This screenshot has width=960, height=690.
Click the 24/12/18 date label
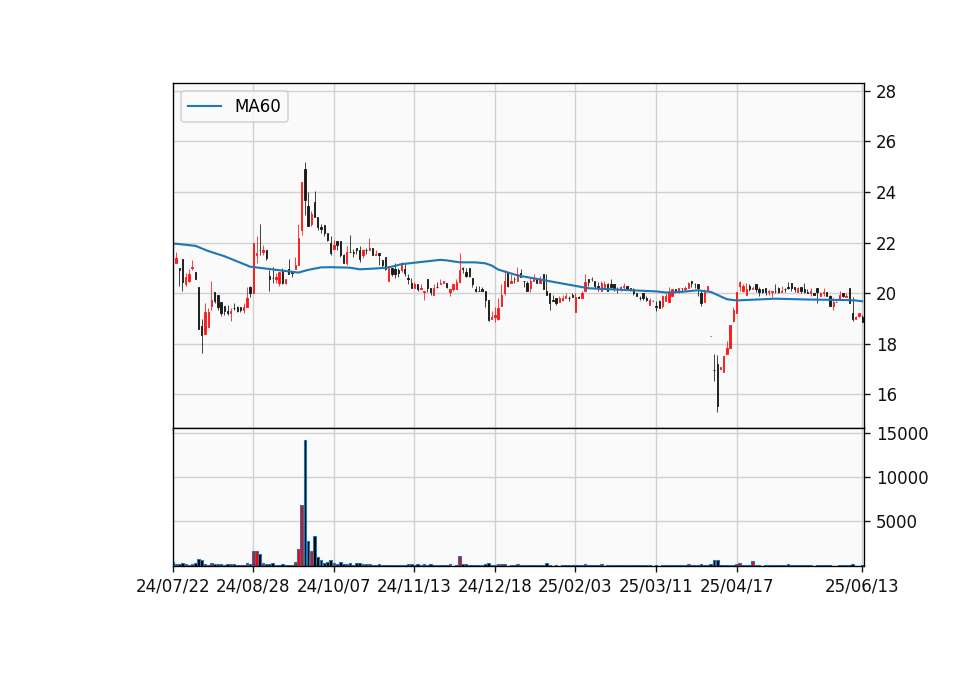495,586
